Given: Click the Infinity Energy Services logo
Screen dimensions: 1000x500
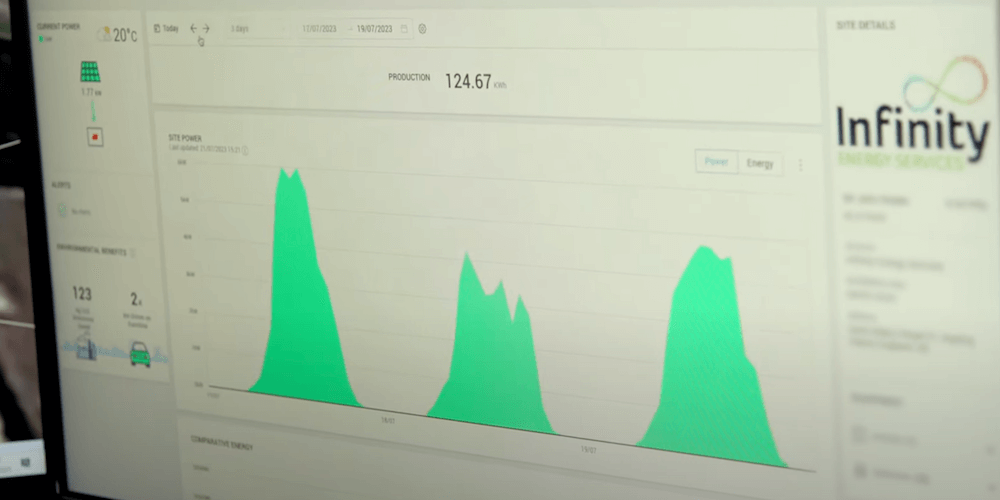Looking at the screenshot, I should (x=912, y=115).
